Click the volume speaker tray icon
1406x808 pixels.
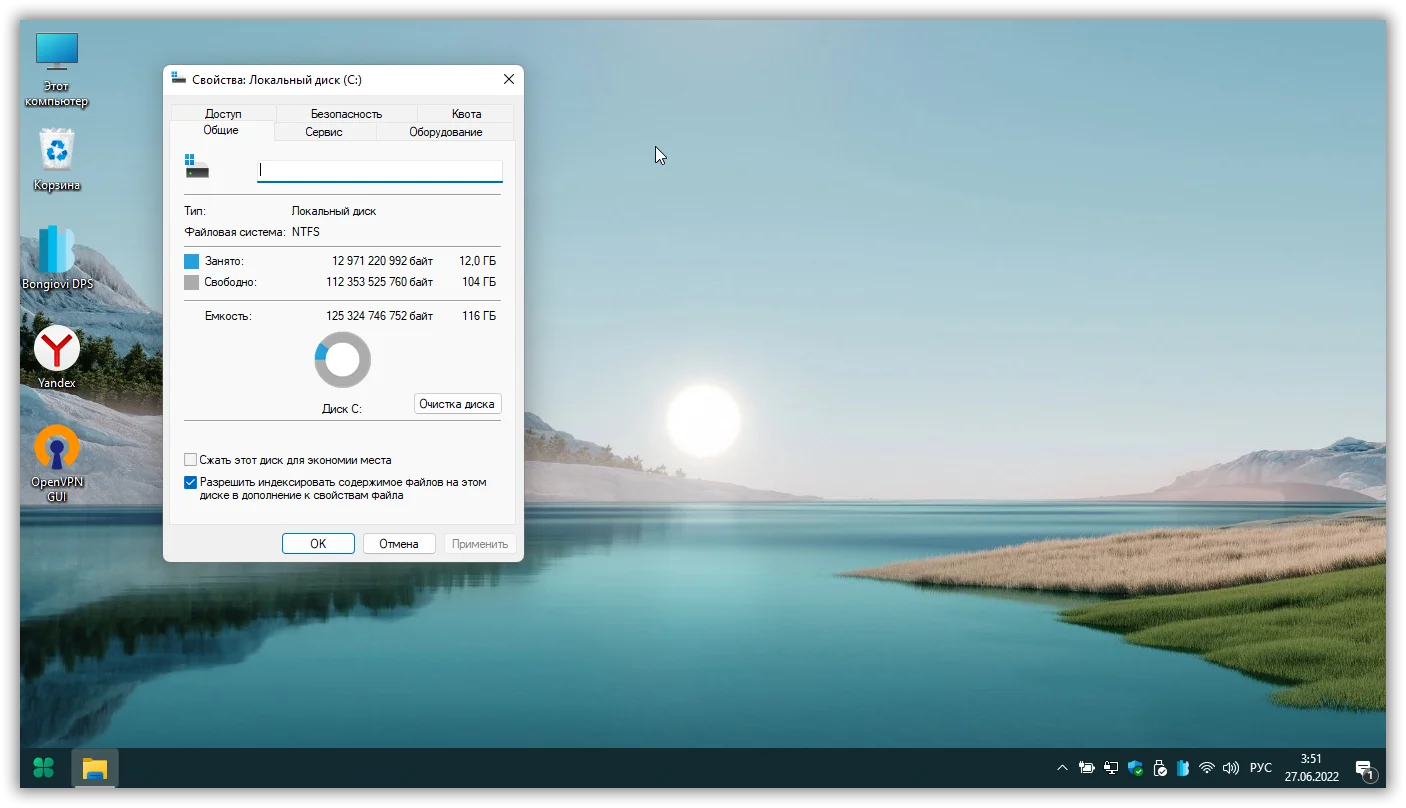pos(1231,768)
